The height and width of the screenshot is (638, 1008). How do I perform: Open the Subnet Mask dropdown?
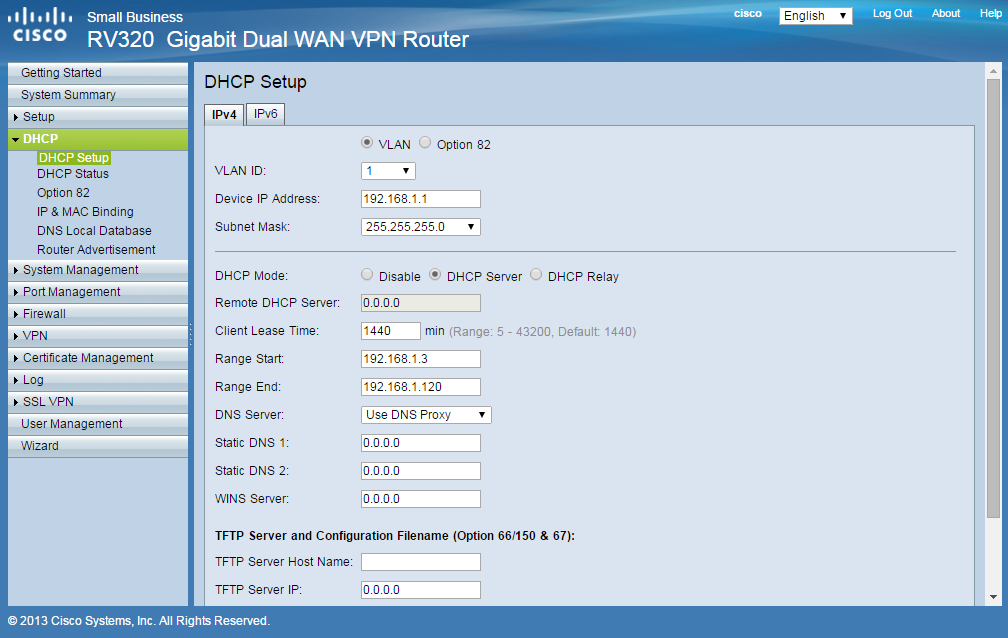coord(420,226)
